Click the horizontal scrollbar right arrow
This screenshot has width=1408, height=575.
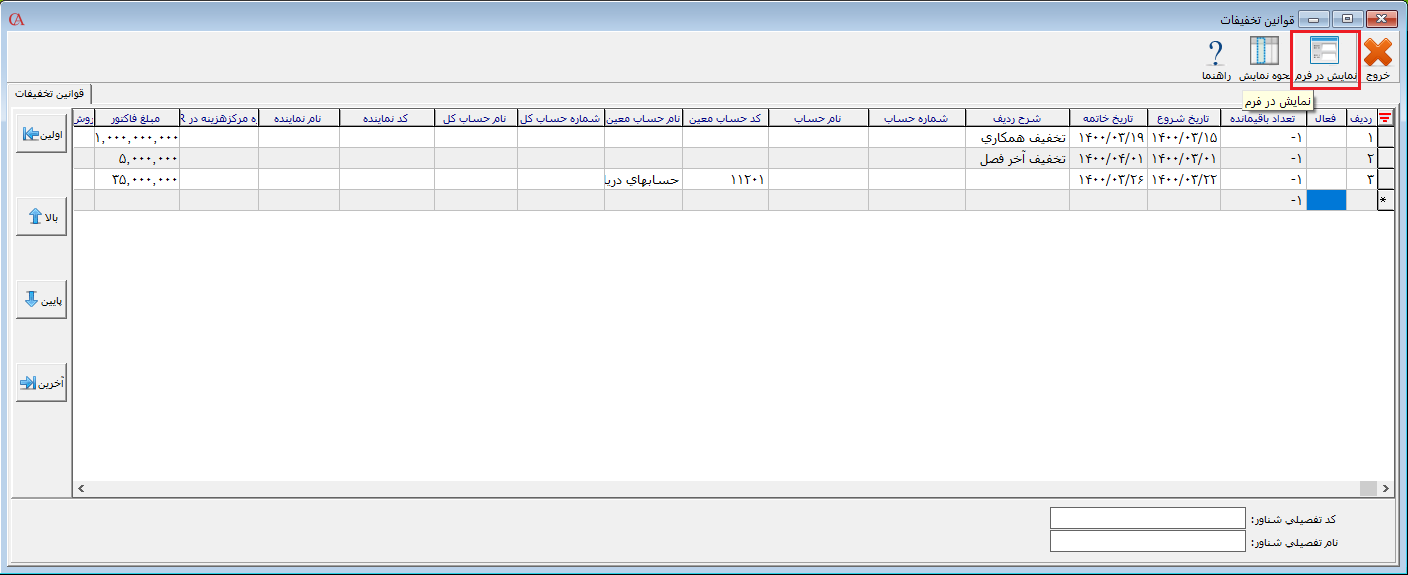pos(1385,488)
